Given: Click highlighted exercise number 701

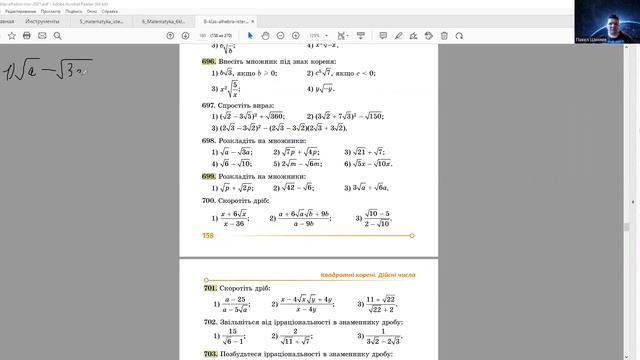Looking at the screenshot, I should click(x=210, y=288).
